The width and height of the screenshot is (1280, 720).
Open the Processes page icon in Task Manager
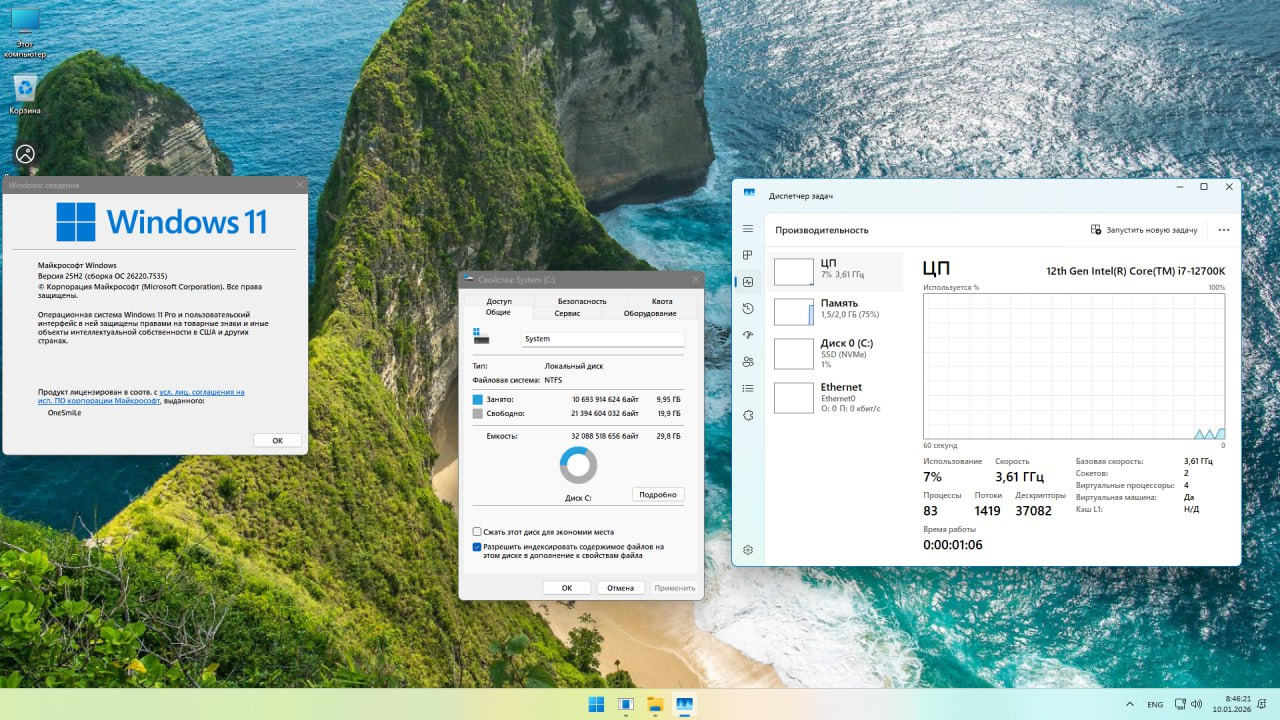pyautogui.click(x=748, y=256)
